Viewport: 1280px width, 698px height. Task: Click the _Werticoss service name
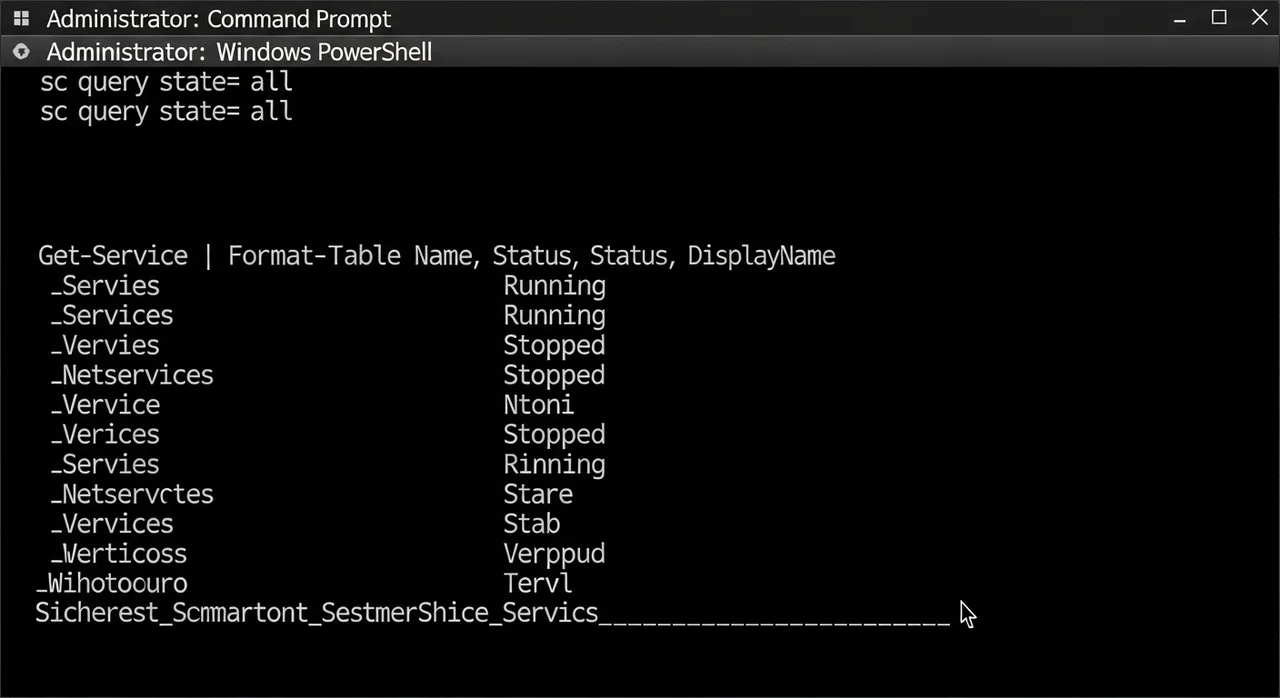pyautogui.click(x=119, y=554)
